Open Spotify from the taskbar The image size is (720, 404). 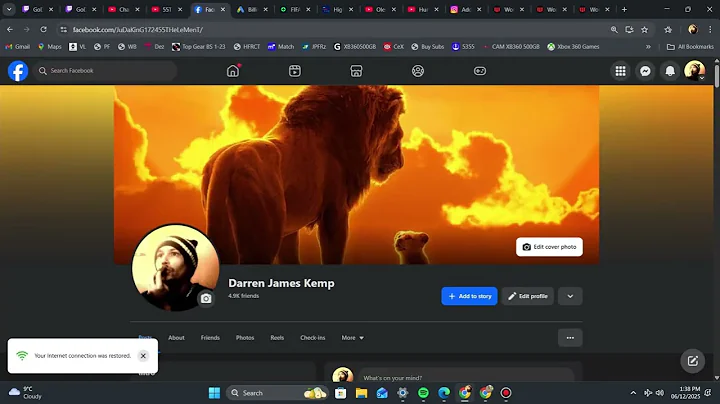pos(423,393)
